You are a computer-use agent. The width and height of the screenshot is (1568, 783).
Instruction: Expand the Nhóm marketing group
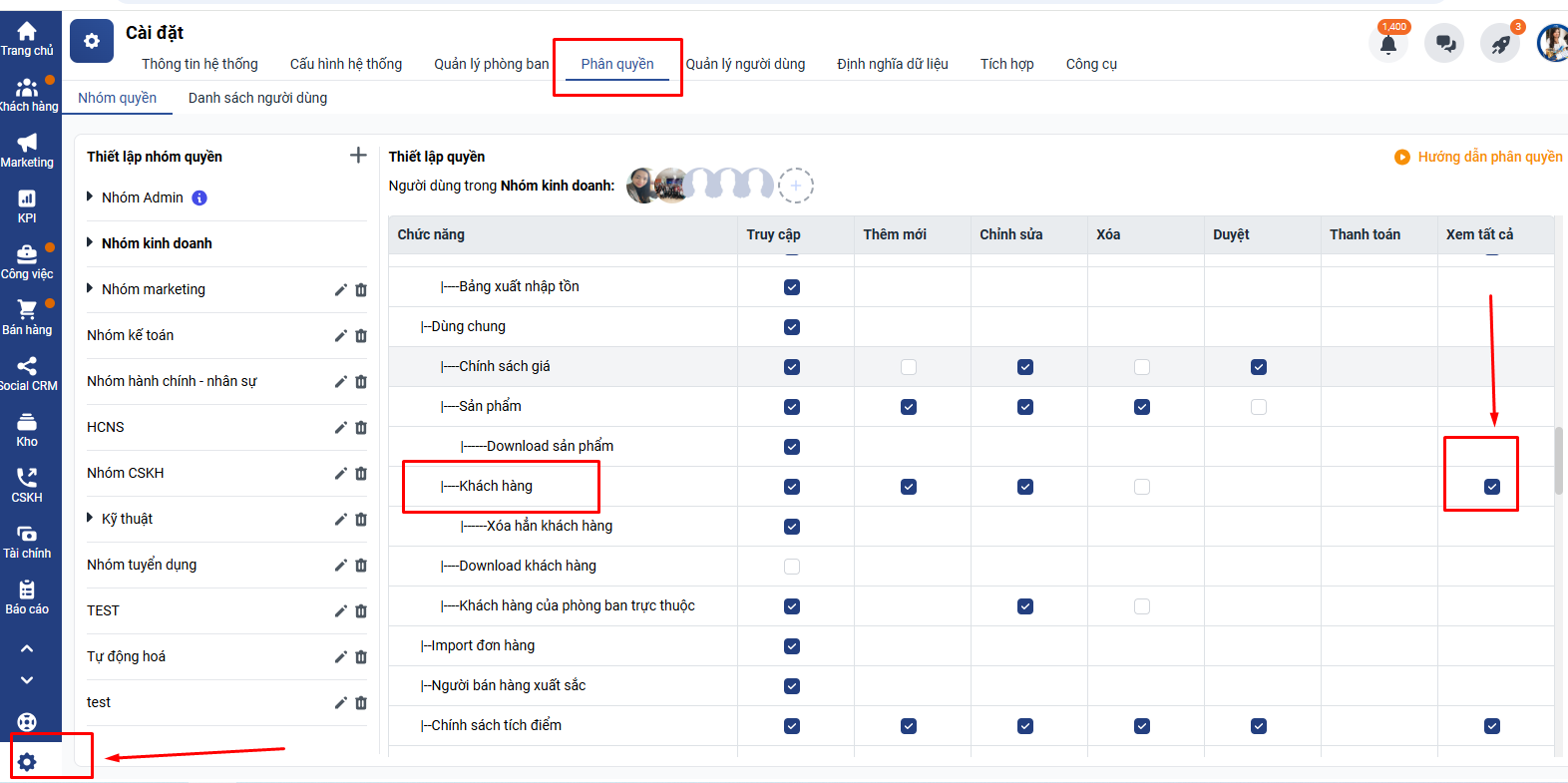point(90,289)
